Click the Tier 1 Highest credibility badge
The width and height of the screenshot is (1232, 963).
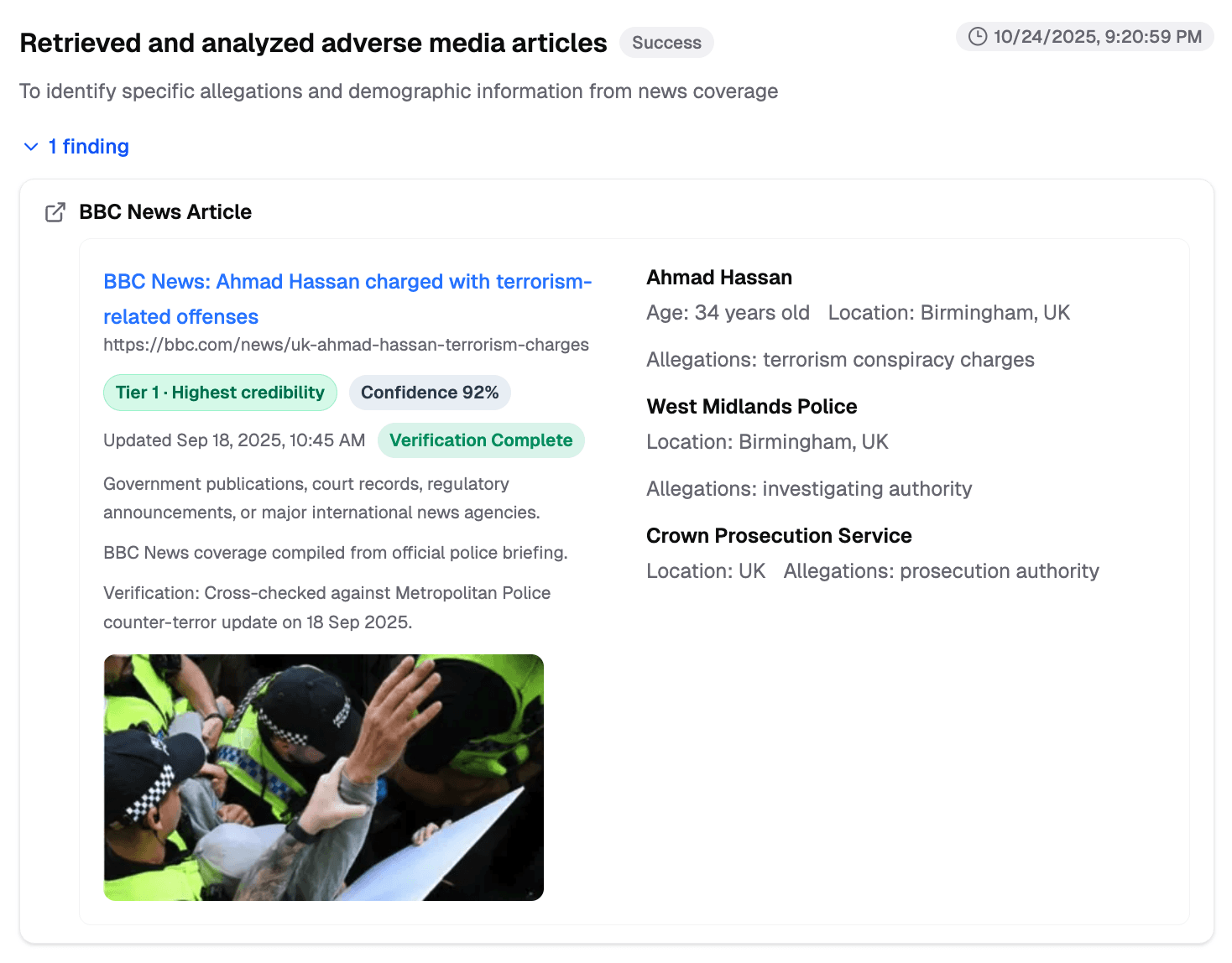(220, 393)
